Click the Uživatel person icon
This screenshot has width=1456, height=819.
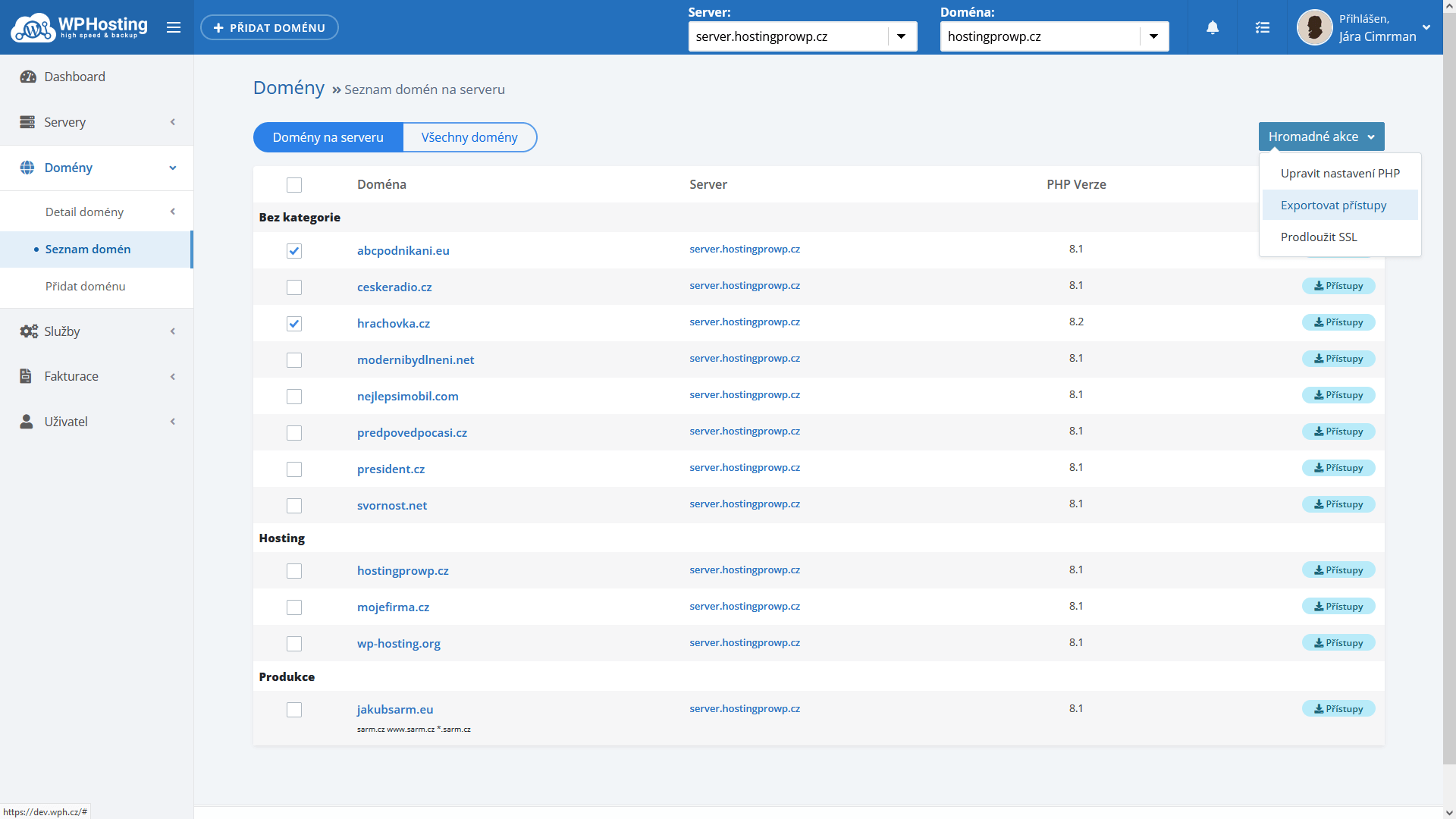pos(27,422)
